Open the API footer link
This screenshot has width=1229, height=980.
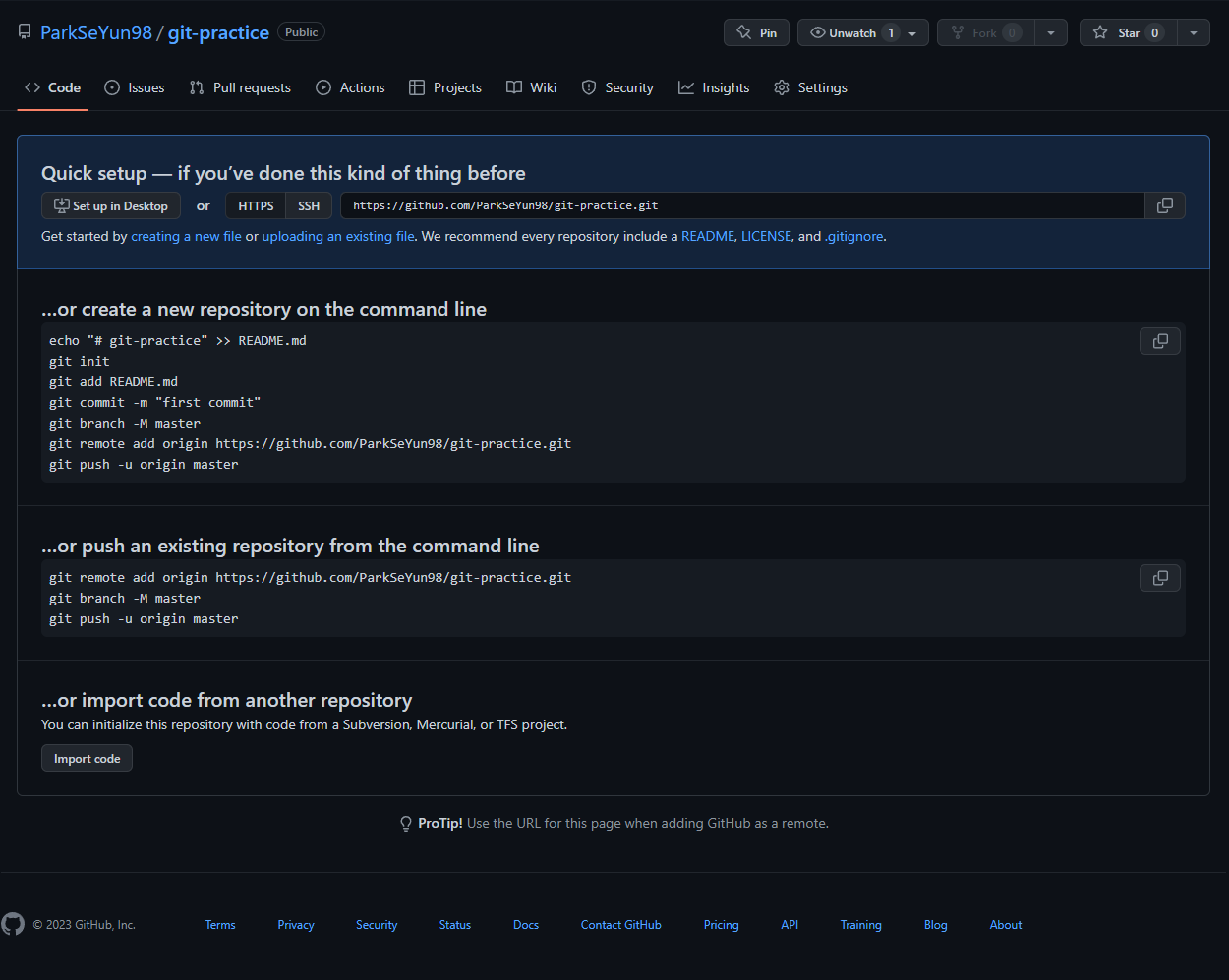pos(790,925)
